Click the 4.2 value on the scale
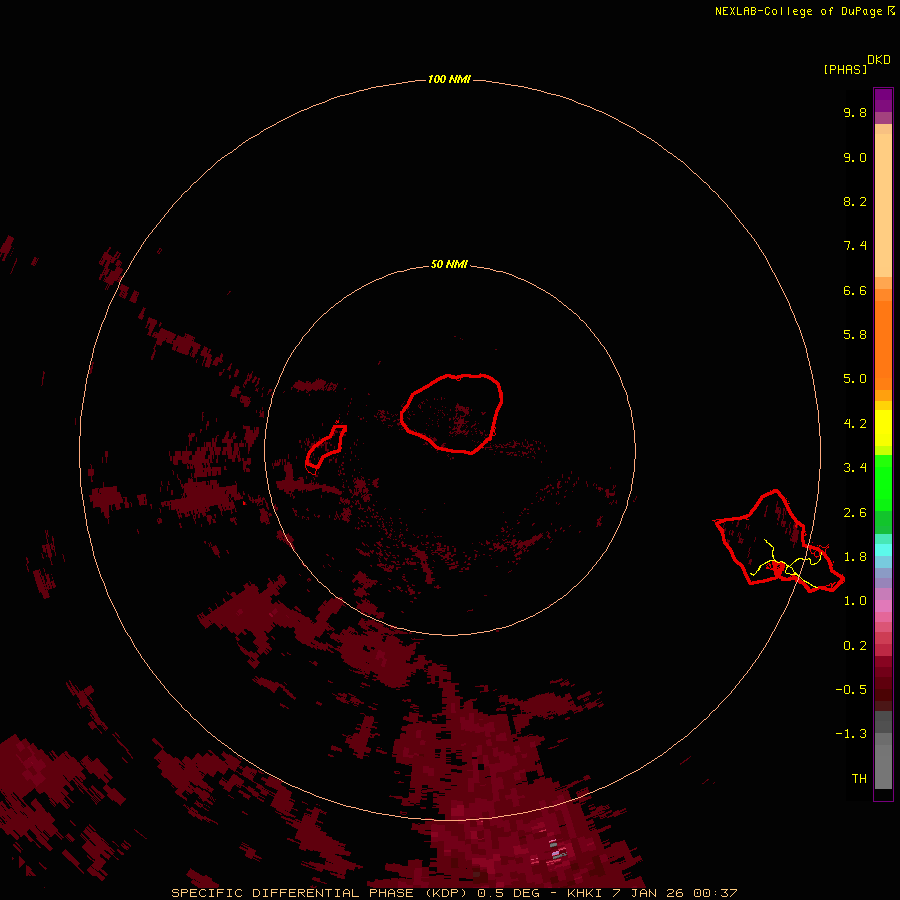This screenshot has height=900, width=900. pos(855,424)
